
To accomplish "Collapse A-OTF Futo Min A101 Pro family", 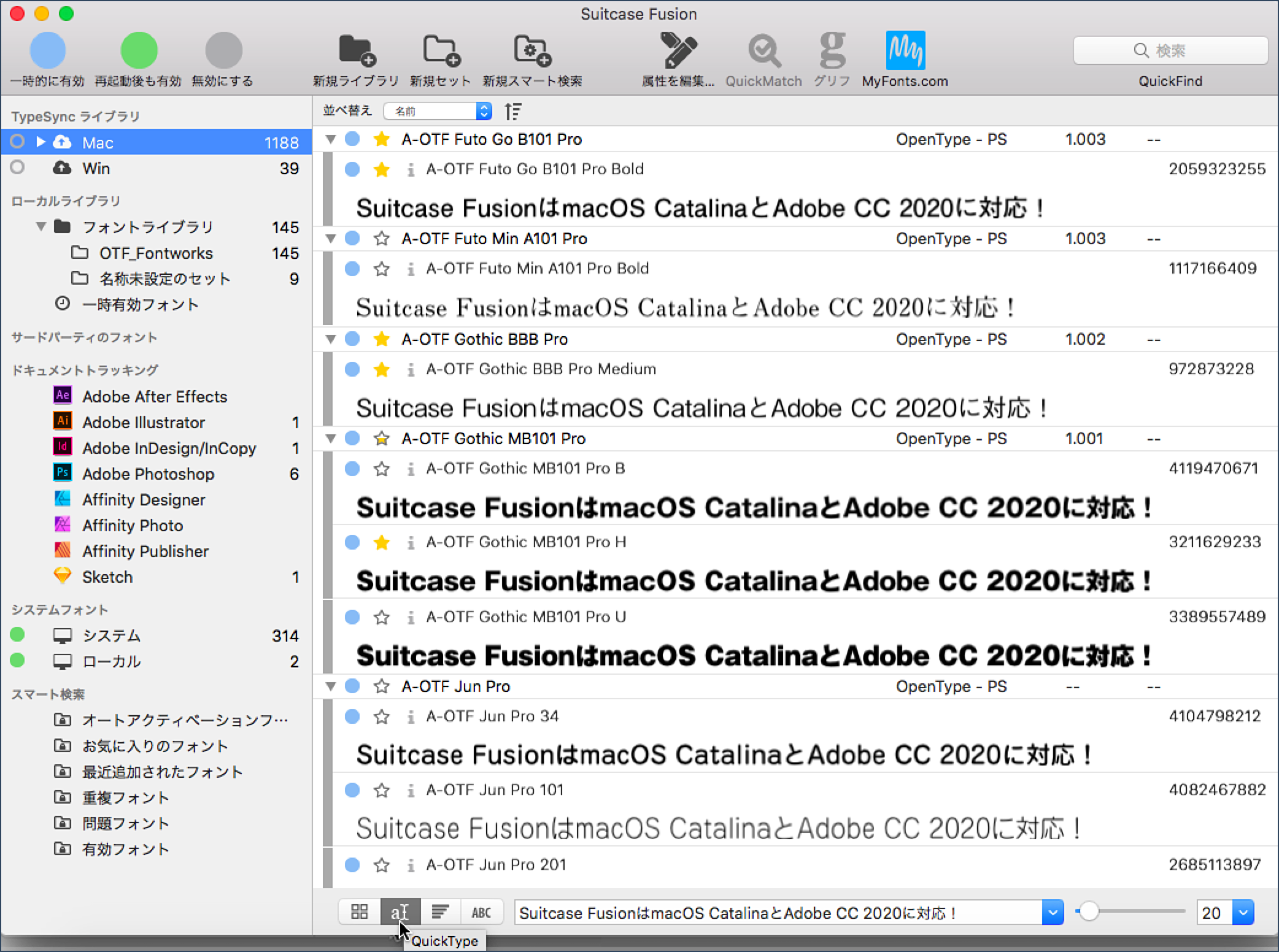I will 331,239.
